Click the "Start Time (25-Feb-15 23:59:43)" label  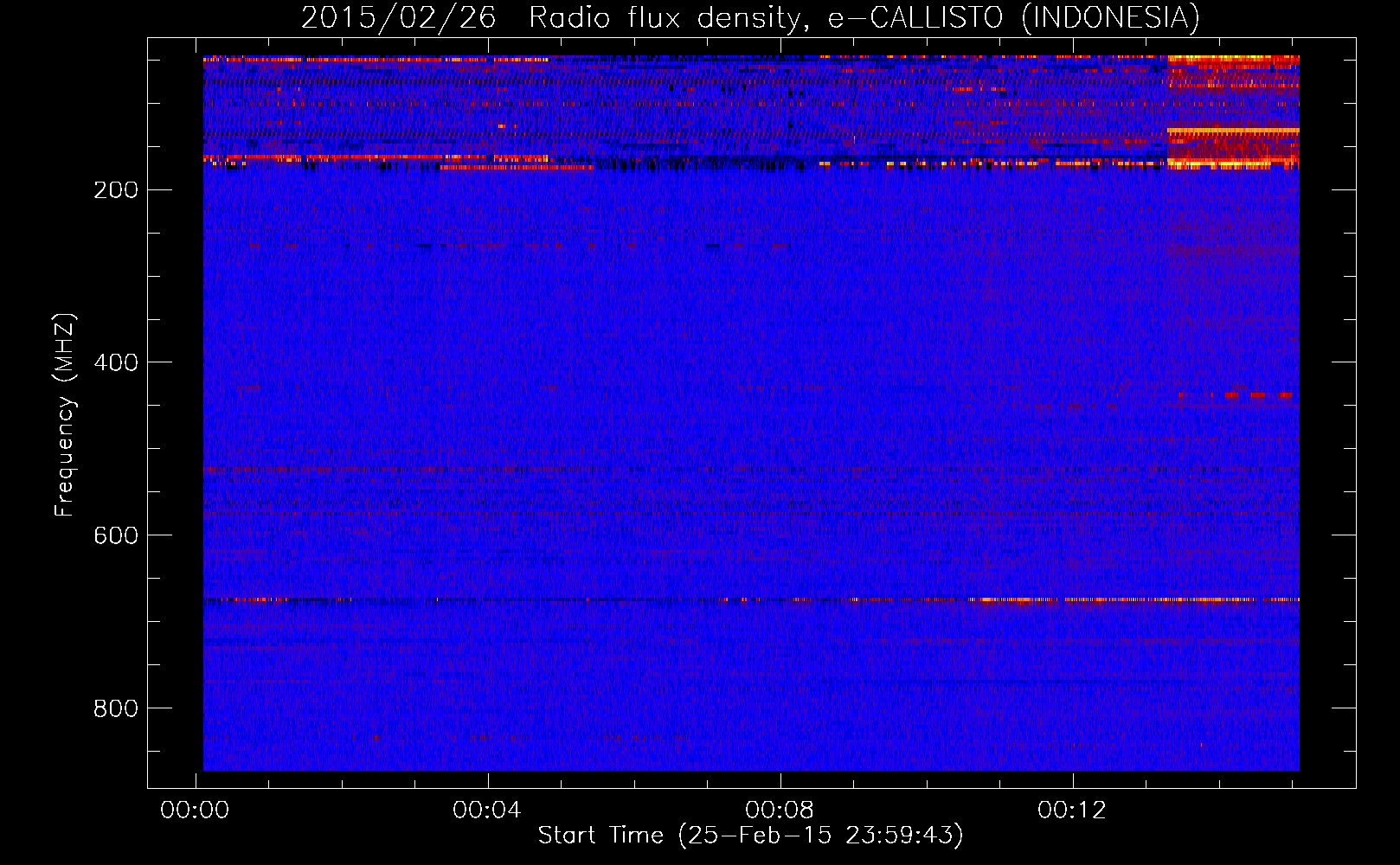click(x=750, y=836)
